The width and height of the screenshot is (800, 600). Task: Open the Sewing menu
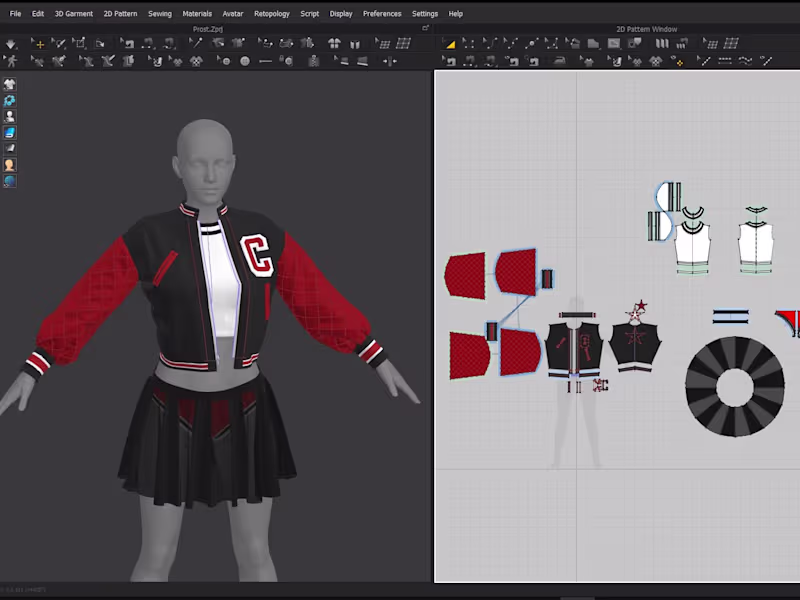point(159,13)
